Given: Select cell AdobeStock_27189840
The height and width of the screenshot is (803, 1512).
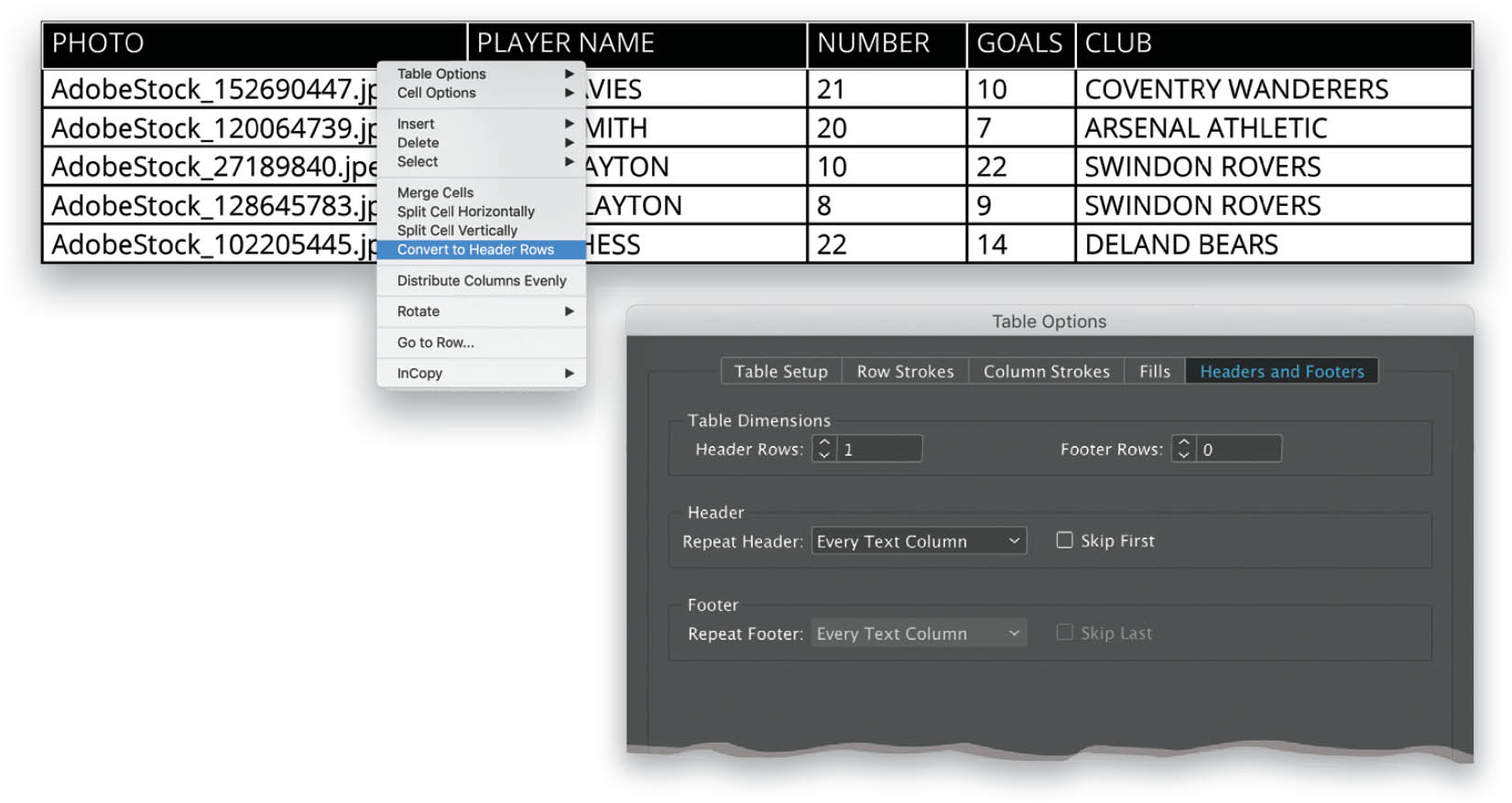Looking at the screenshot, I should pos(211,167).
